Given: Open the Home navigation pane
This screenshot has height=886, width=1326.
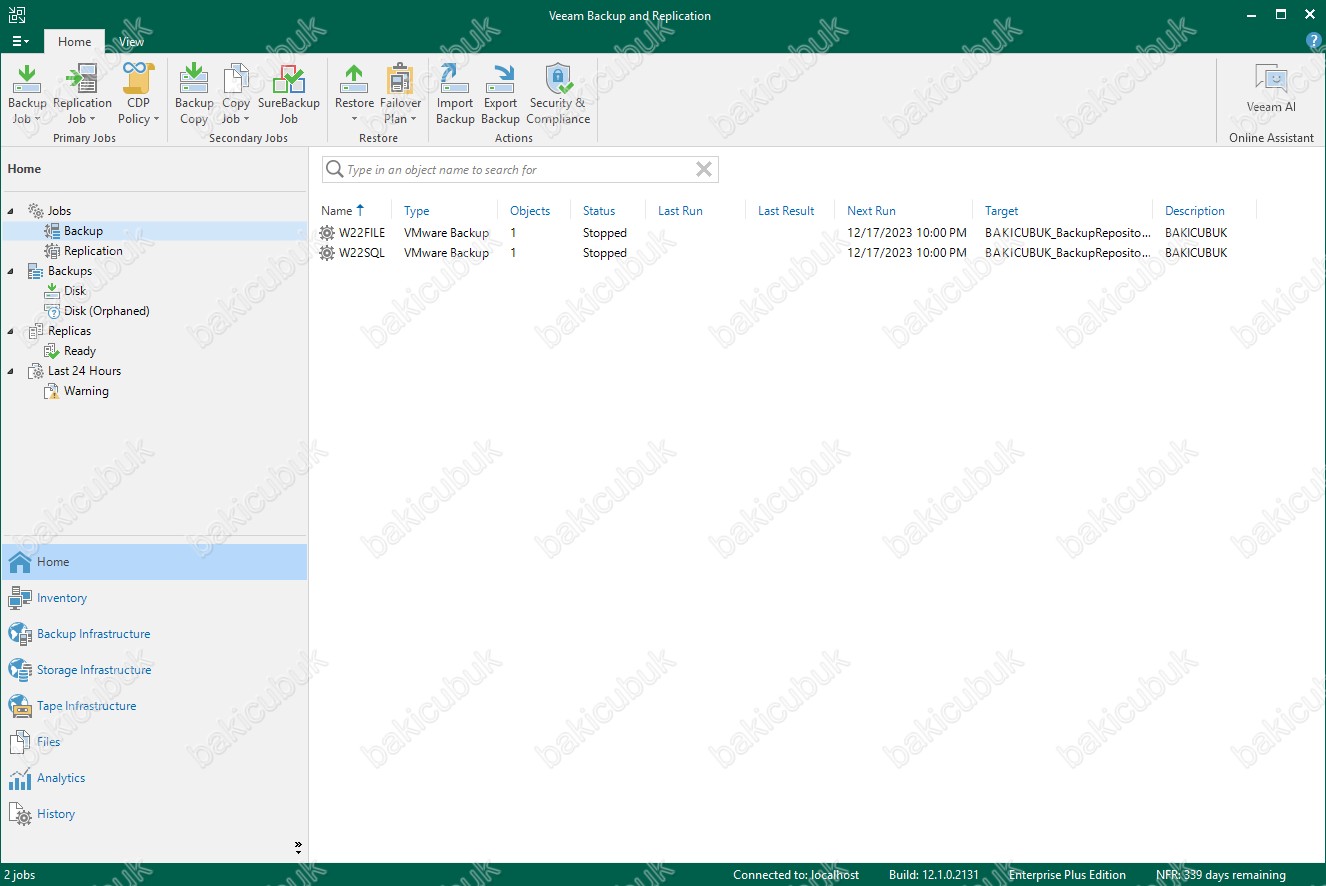Looking at the screenshot, I should 154,562.
